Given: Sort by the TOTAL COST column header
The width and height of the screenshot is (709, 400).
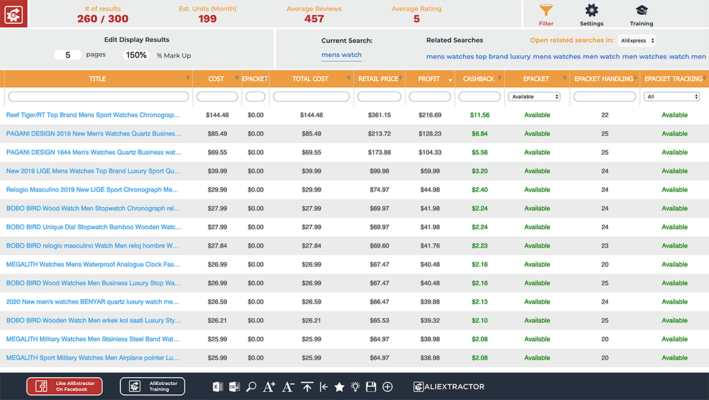Looking at the screenshot, I should tap(310, 78).
